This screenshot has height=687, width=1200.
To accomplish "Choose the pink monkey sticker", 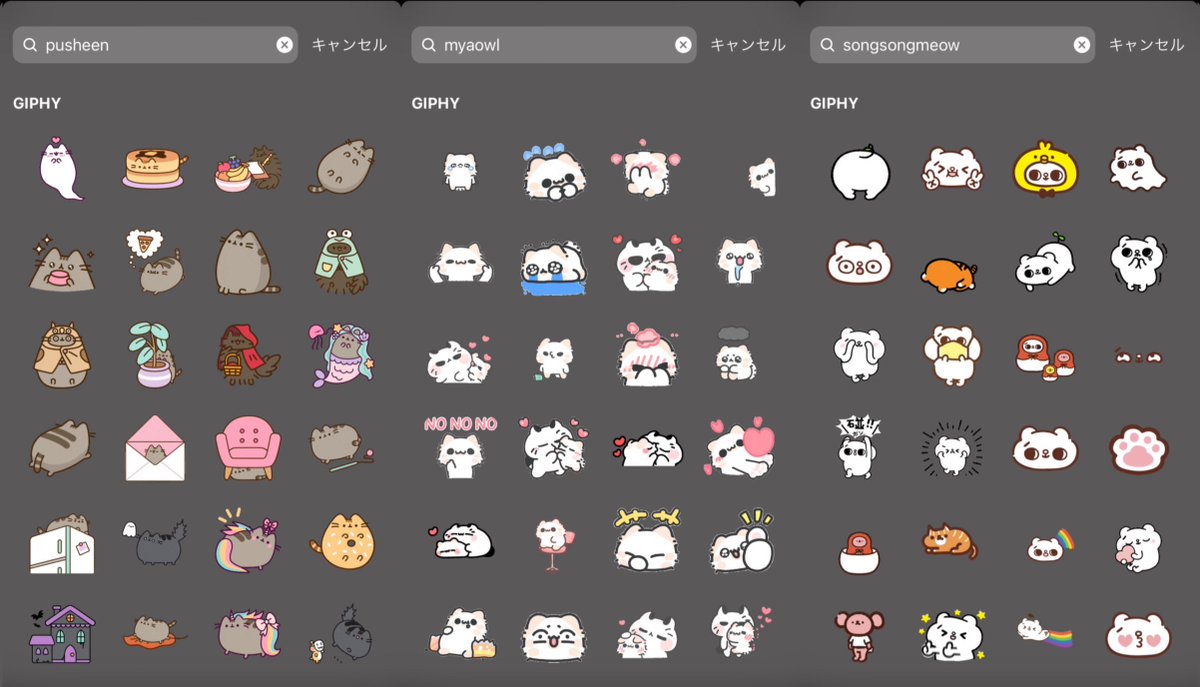I will [859, 634].
